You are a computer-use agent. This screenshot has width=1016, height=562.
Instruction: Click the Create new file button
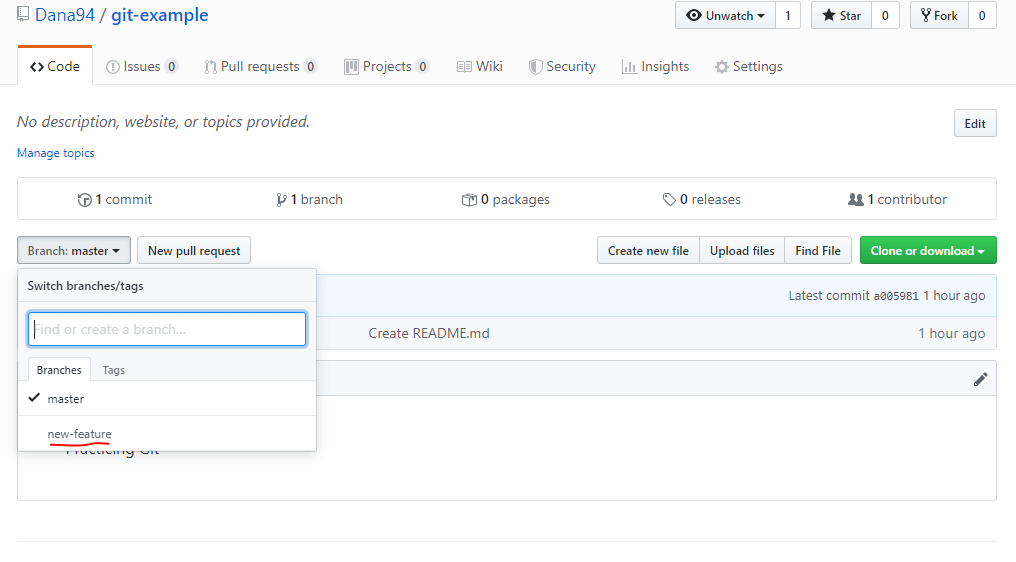click(x=648, y=250)
